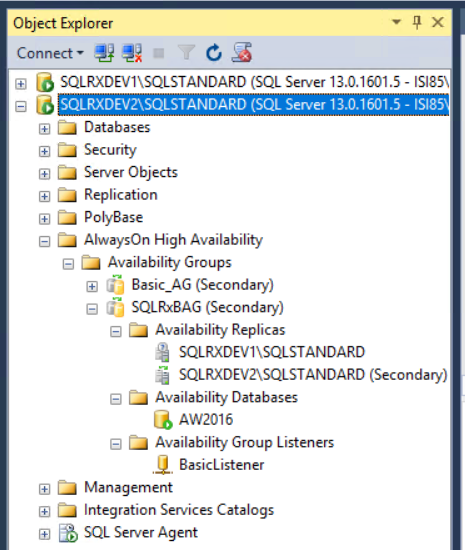The width and height of the screenshot is (465, 550).
Task: Click the Connect Object Explorer icon
Action: [104, 53]
